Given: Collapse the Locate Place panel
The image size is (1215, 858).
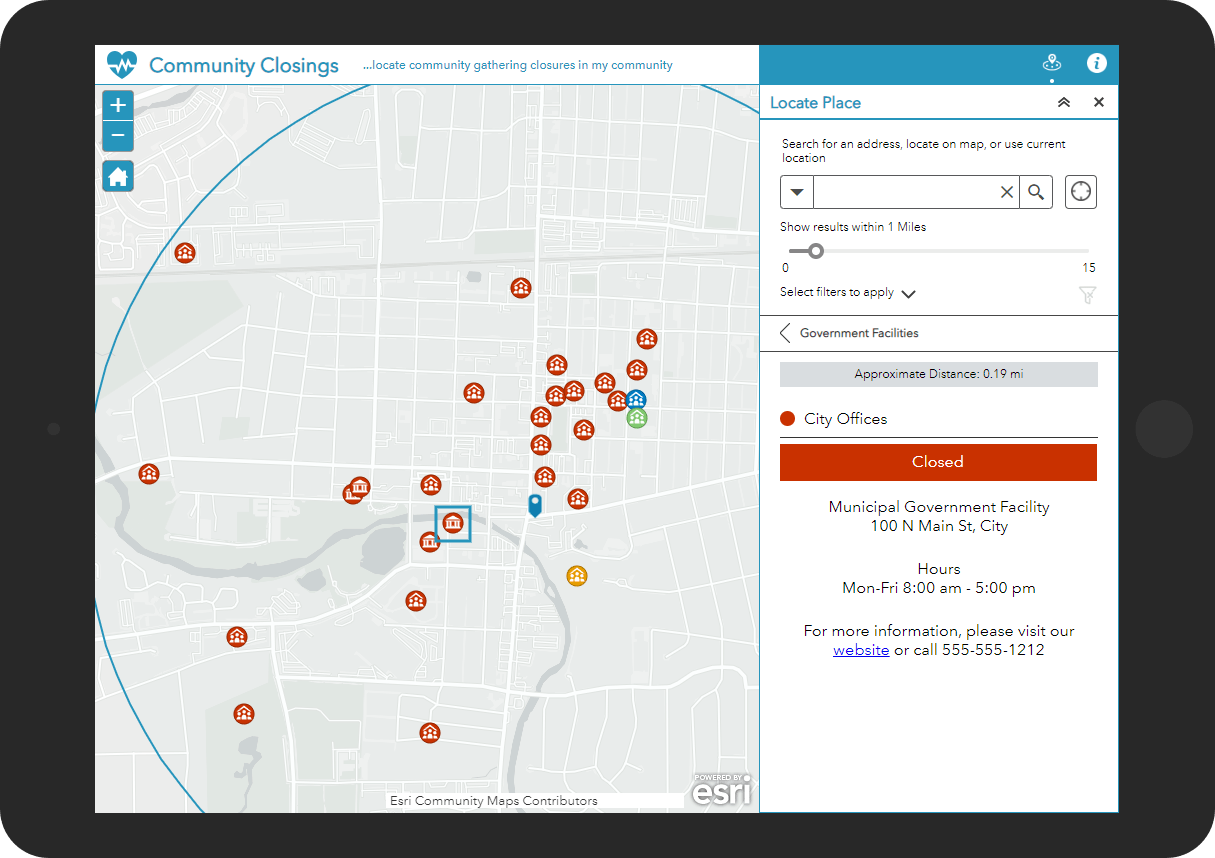Looking at the screenshot, I should click(x=1064, y=102).
